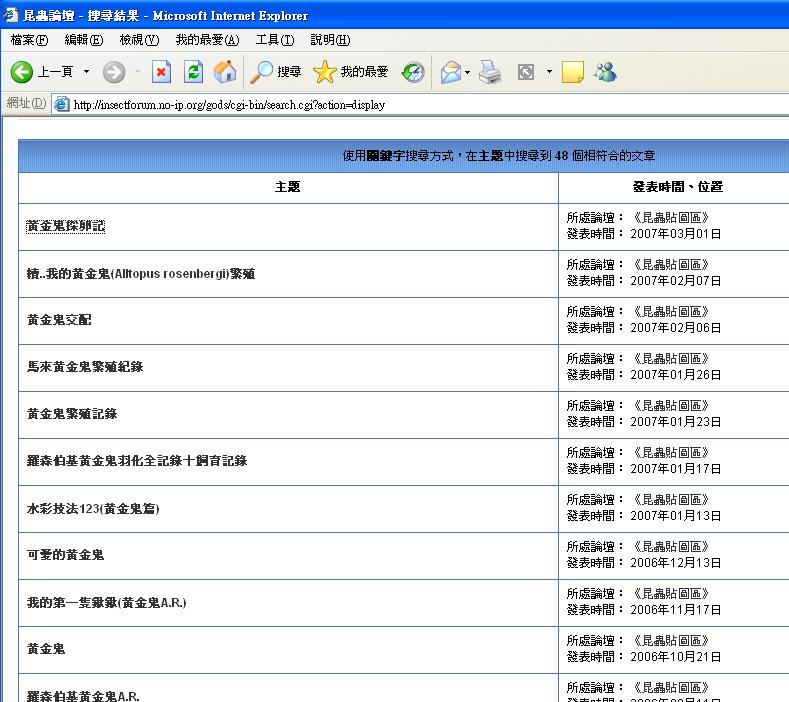Open the History toolbar icon
The width and height of the screenshot is (789, 702).
point(413,72)
